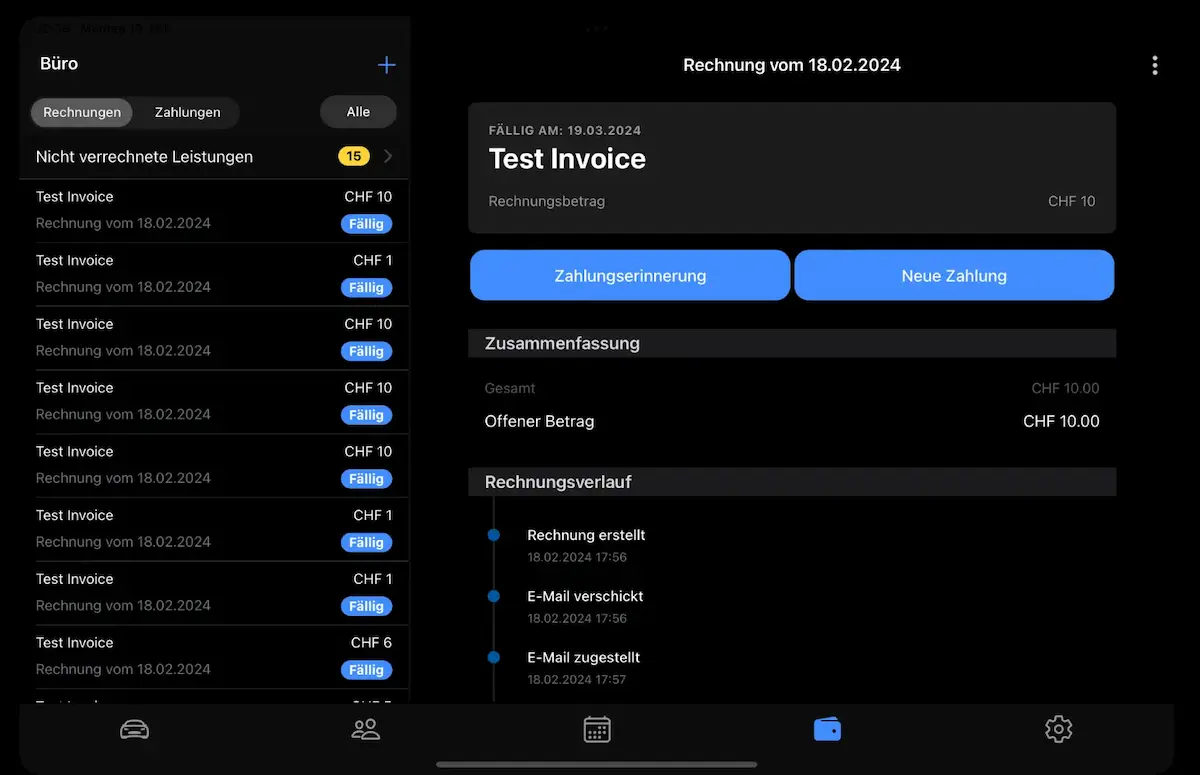Open the first Test Invoice list row
1200x775 pixels.
[213, 210]
